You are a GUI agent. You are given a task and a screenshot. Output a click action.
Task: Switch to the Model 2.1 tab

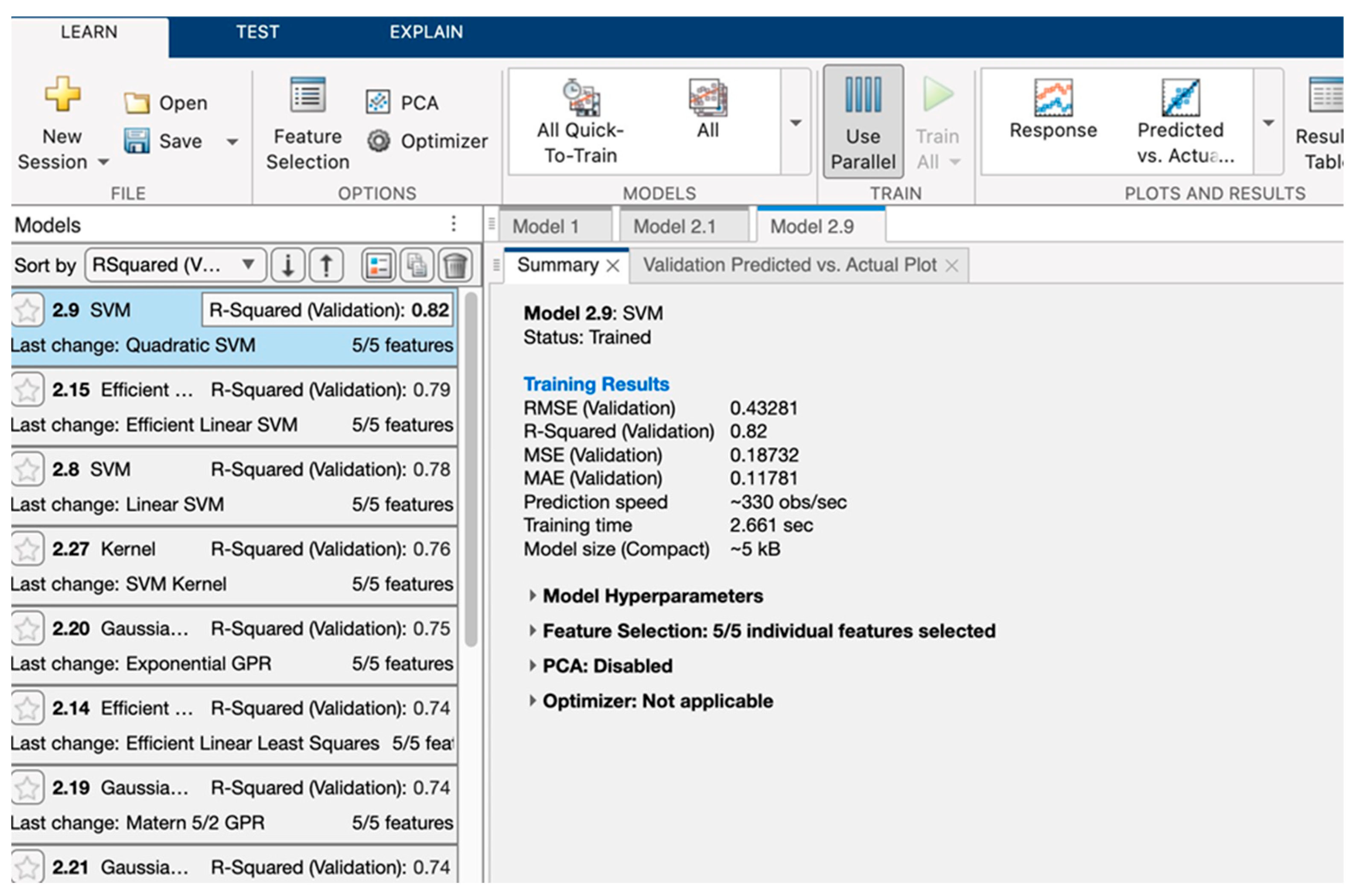pyautogui.click(x=675, y=227)
